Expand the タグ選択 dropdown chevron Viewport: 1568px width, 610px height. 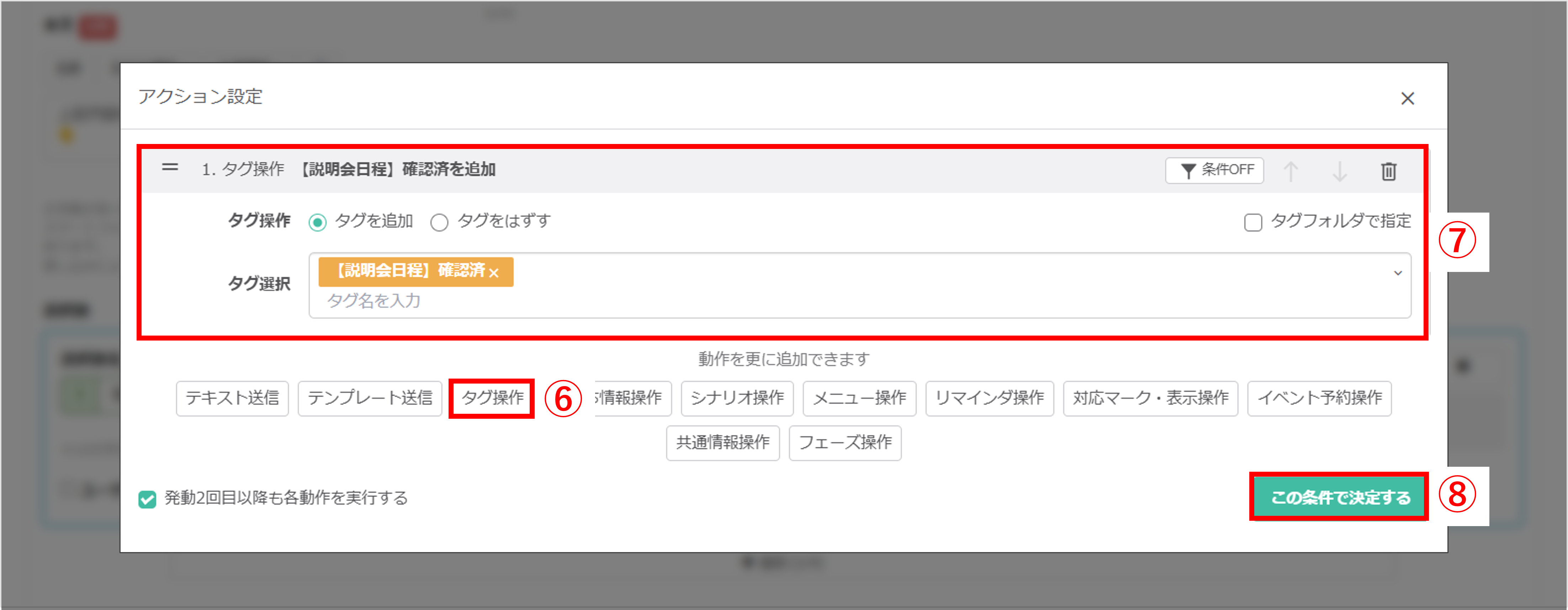coord(1398,274)
